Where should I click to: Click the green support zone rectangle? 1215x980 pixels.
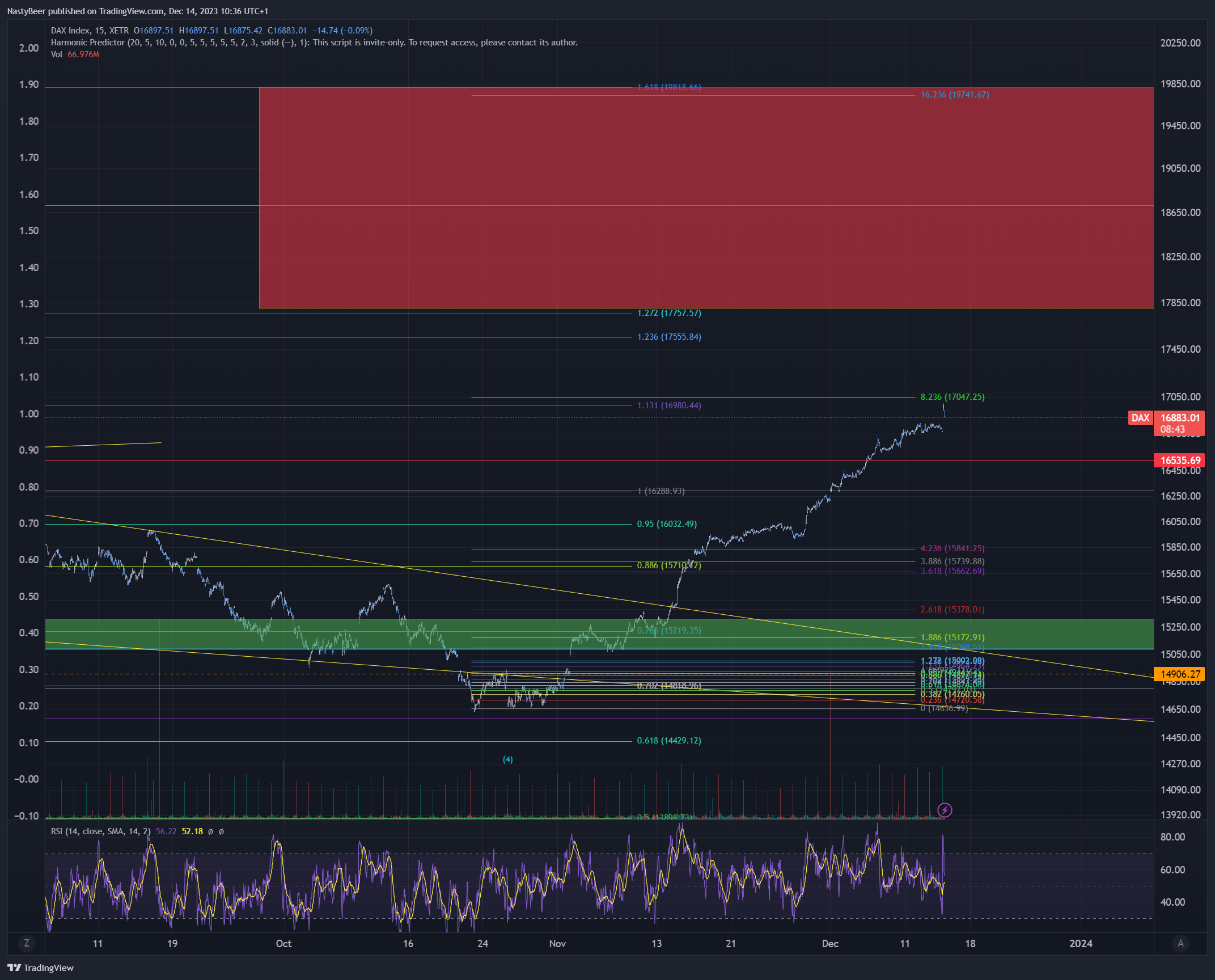(x=599, y=634)
